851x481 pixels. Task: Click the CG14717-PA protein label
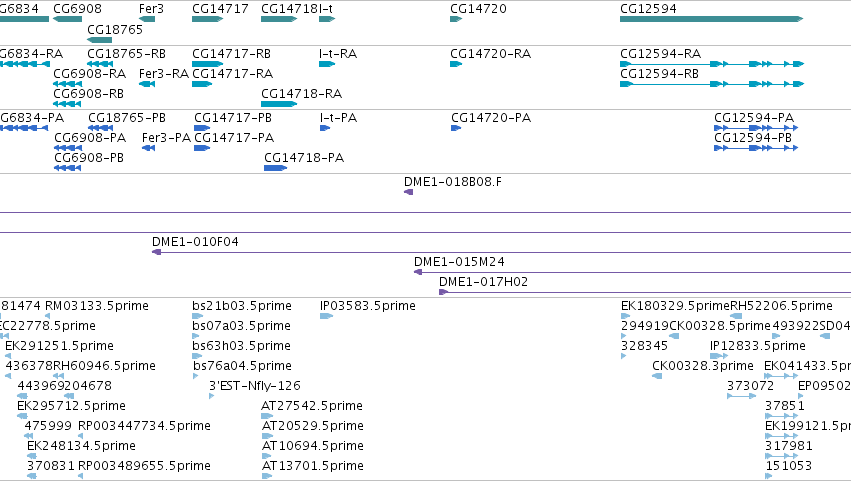234,138
